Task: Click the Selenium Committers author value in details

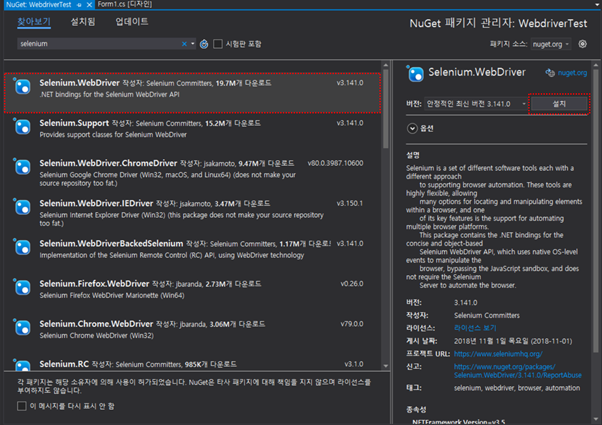Action: 486,316
